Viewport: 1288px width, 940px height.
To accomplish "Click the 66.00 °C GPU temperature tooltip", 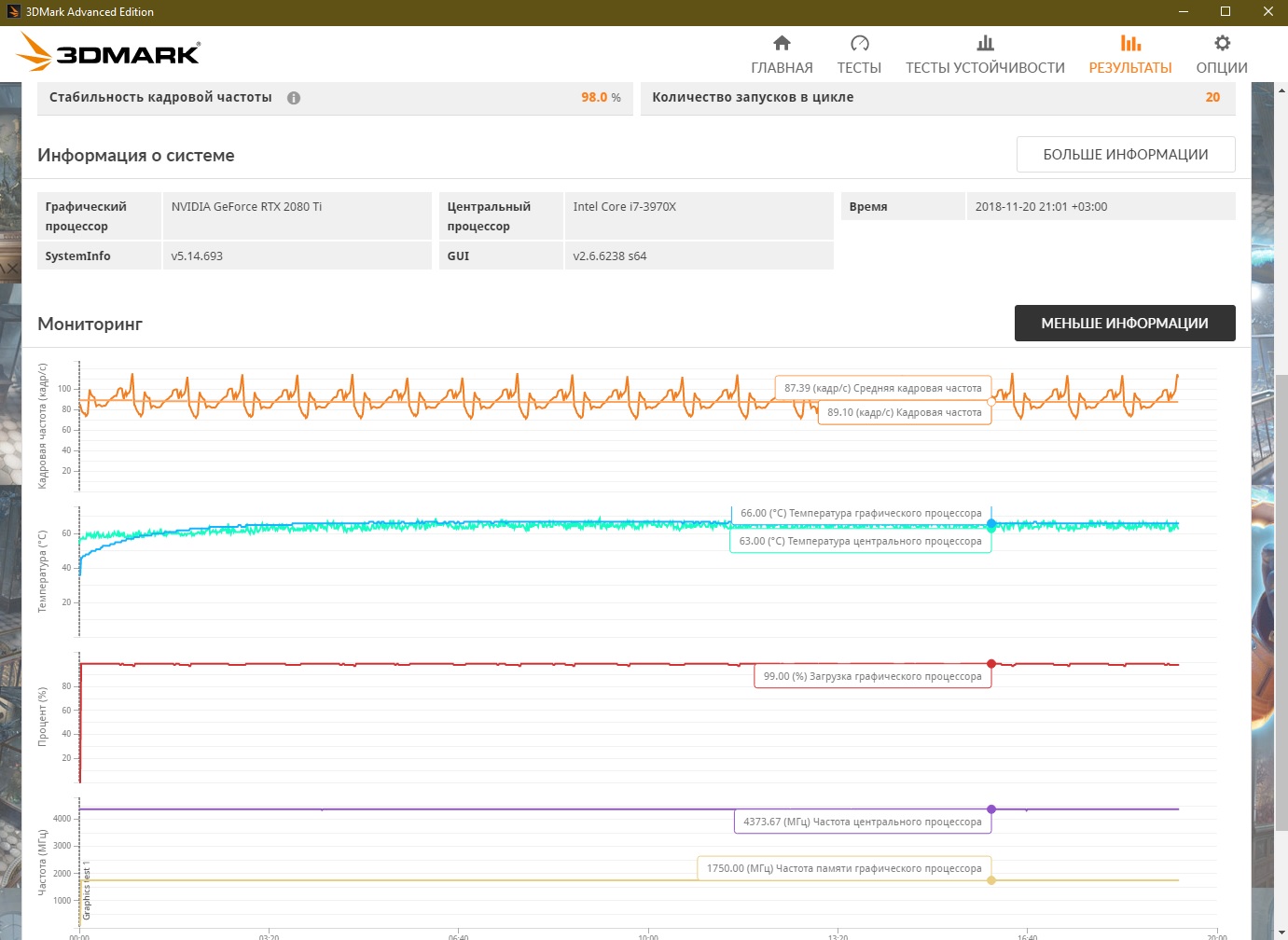I will (x=861, y=513).
